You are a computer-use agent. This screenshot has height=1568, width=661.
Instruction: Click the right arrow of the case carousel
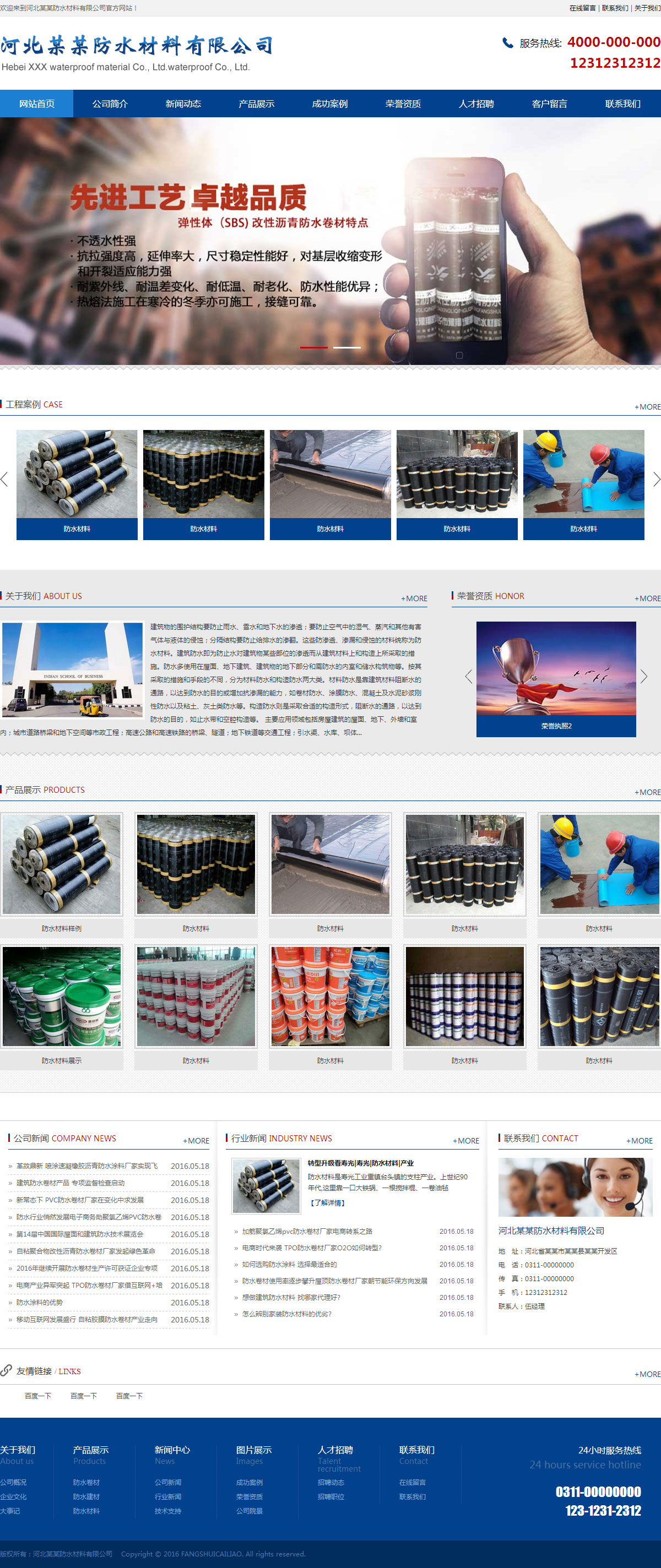pos(655,479)
